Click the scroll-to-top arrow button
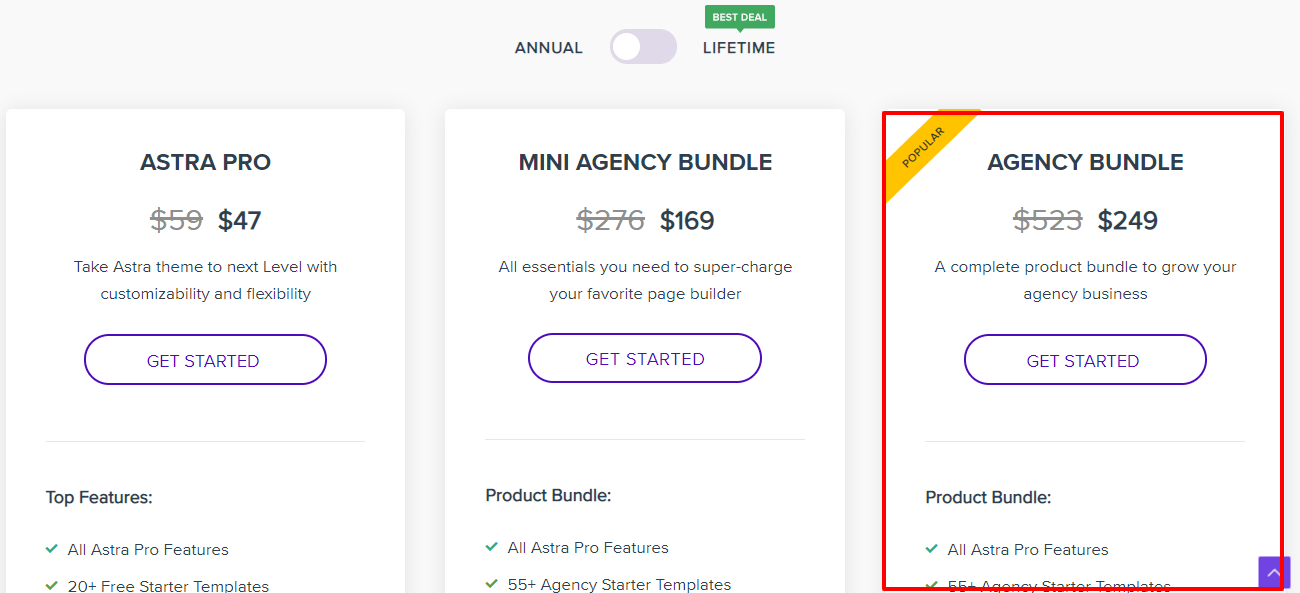Viewport: 1300px width, 593px height. click(x=1273, y=573)
